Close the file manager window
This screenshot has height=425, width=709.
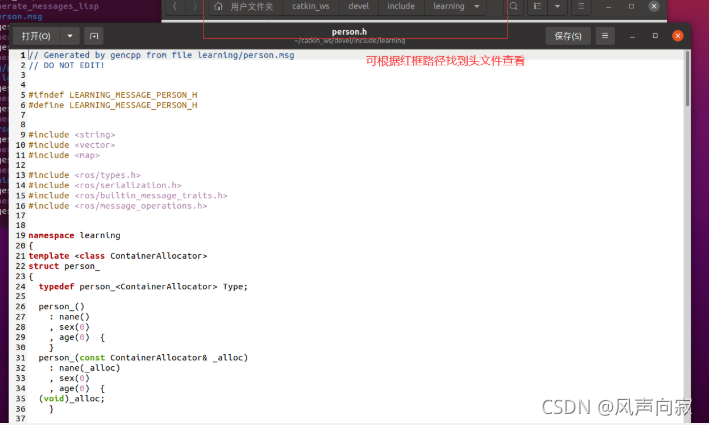pos(654,6)
